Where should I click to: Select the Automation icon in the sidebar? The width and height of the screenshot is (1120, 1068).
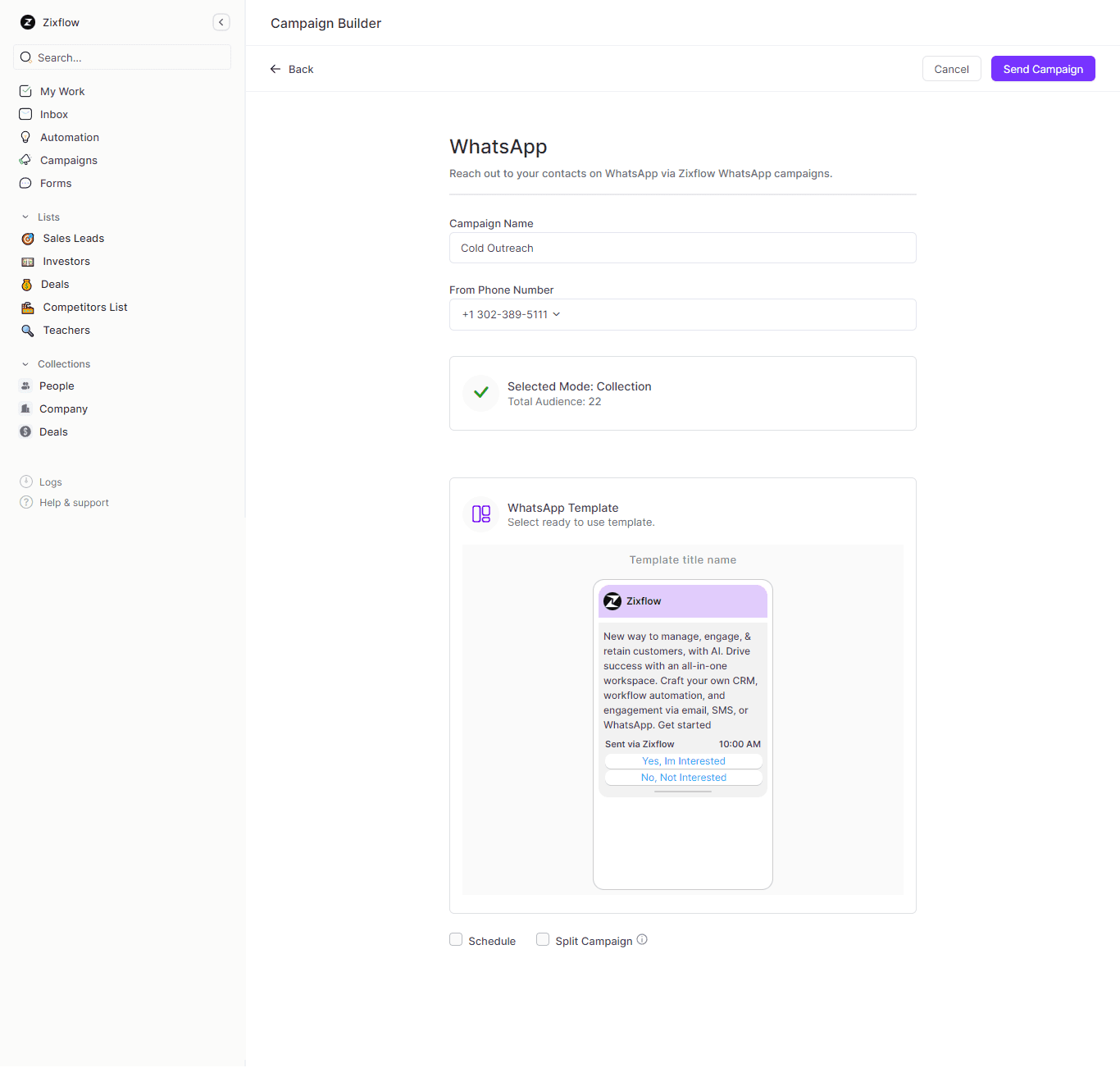click(25, 137)
